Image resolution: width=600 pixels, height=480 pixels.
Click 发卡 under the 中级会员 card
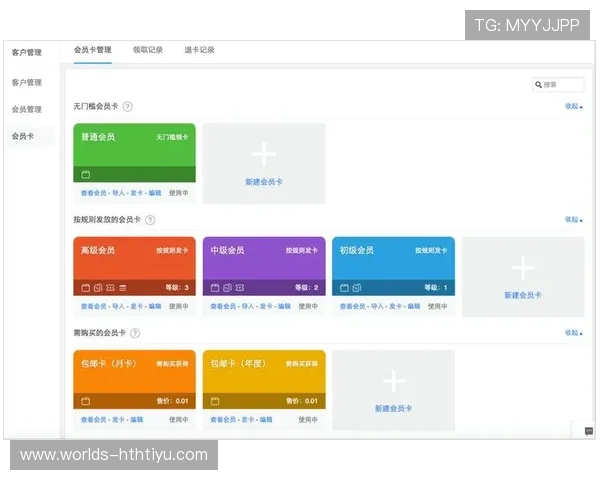click(266, 306)
